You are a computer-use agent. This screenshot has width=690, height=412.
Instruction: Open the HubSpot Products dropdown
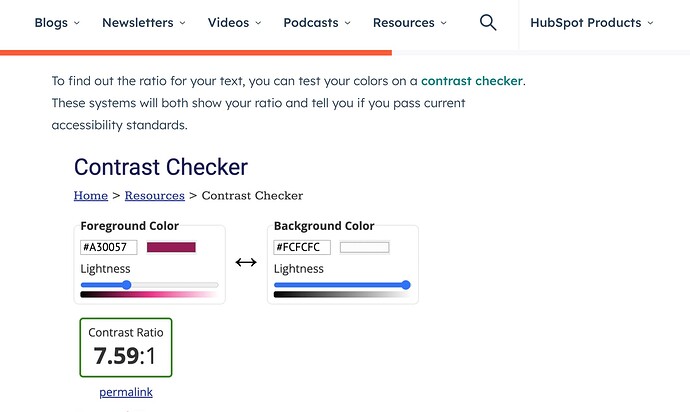point(591,23)
